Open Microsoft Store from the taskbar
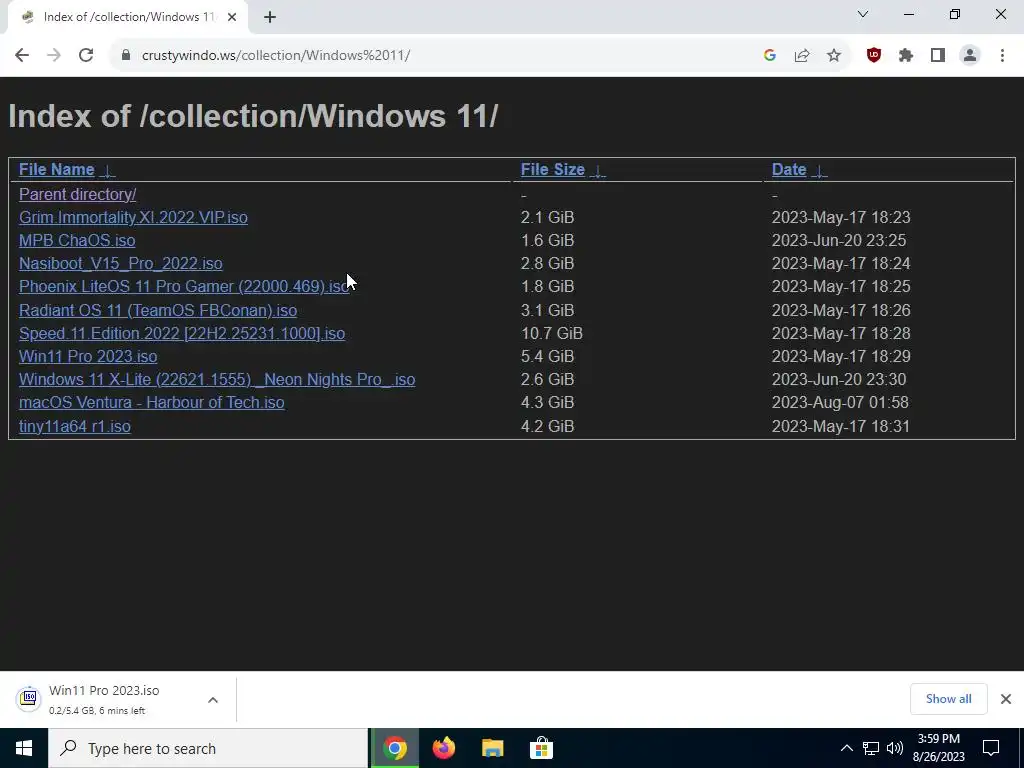This screenshot has width=1024, height=768. click(541, 748)
